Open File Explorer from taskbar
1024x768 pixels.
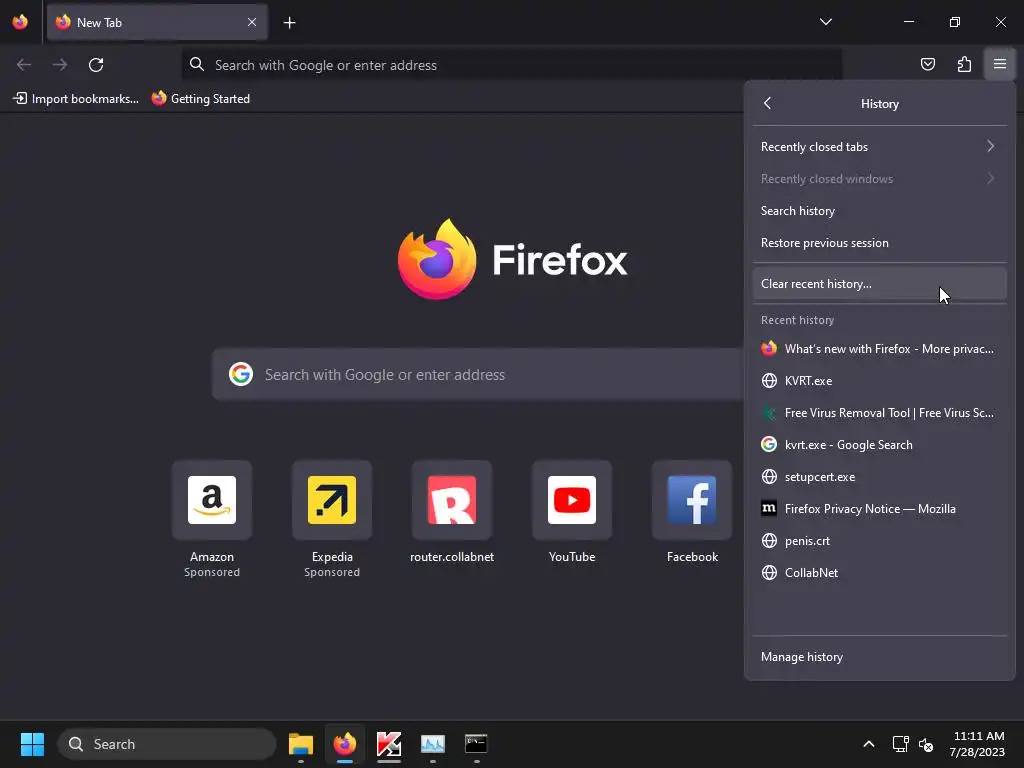pyautogui.click(x=301, y=744)
